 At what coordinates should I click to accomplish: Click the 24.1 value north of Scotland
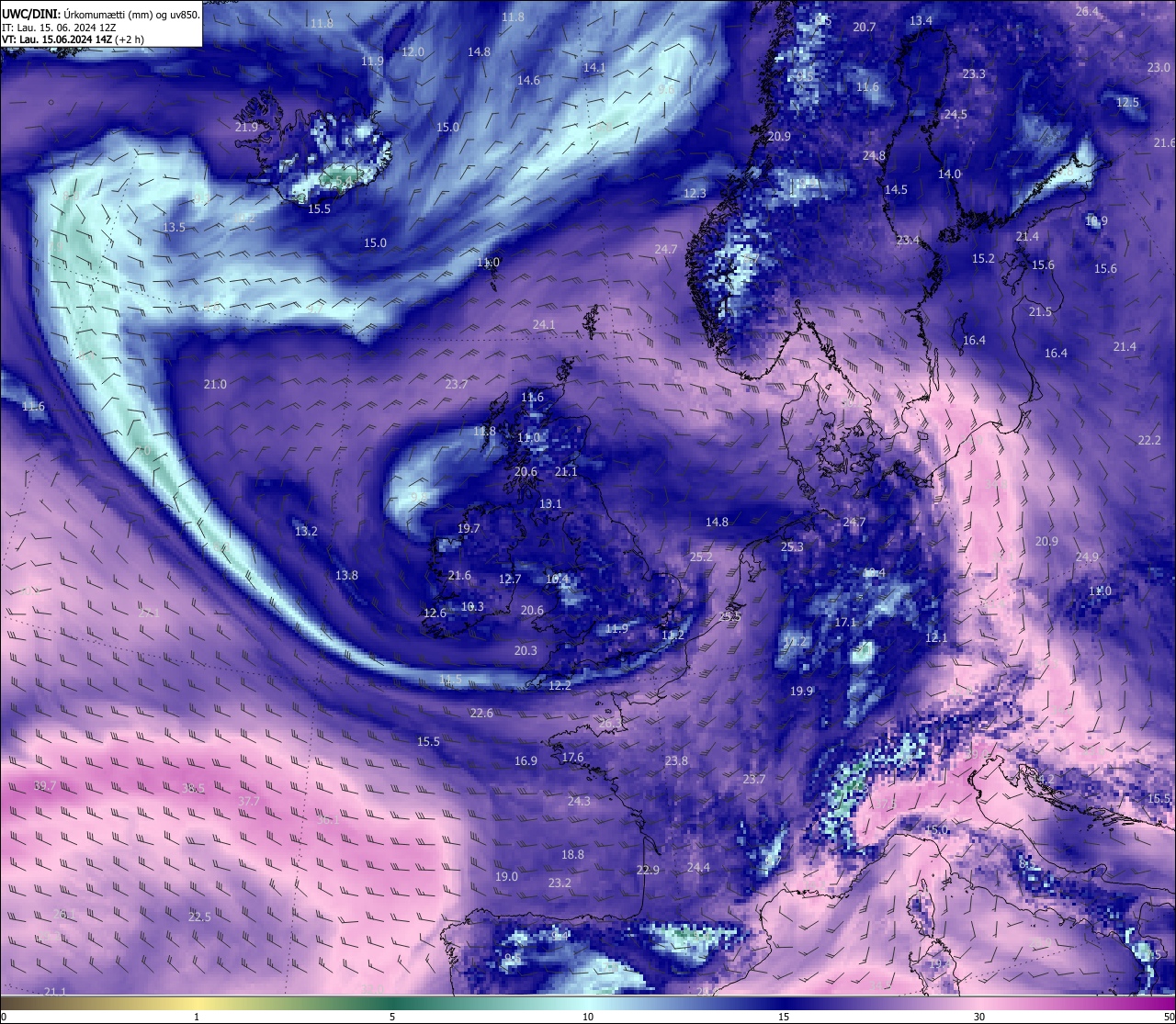point(544,324)
